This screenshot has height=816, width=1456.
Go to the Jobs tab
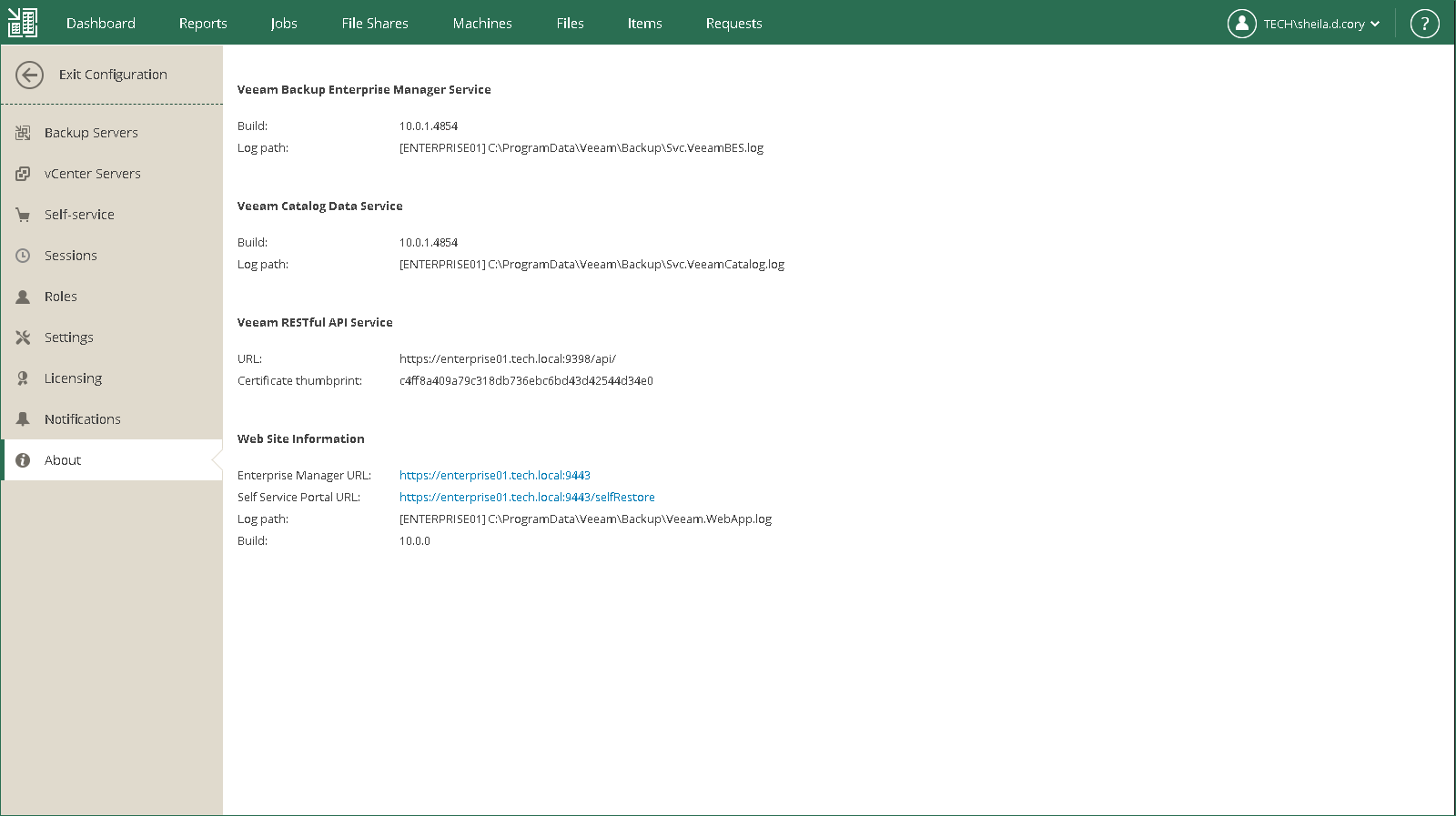[284, 24]
